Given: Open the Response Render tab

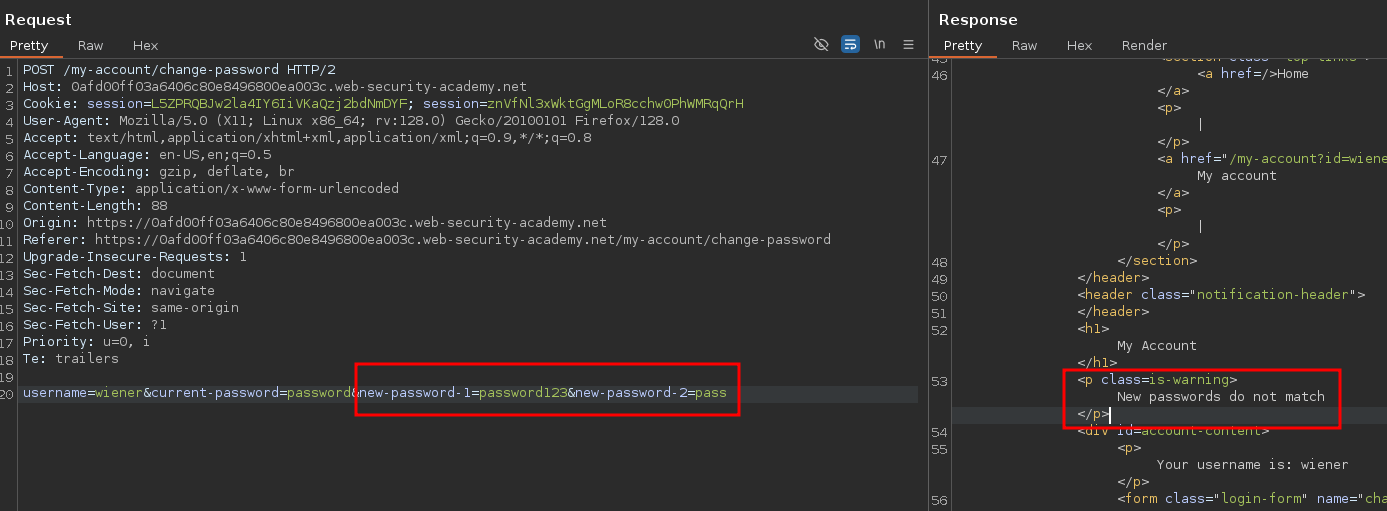Looking at the screenshot, I should pyautogui.click(x=1144, y=45).
